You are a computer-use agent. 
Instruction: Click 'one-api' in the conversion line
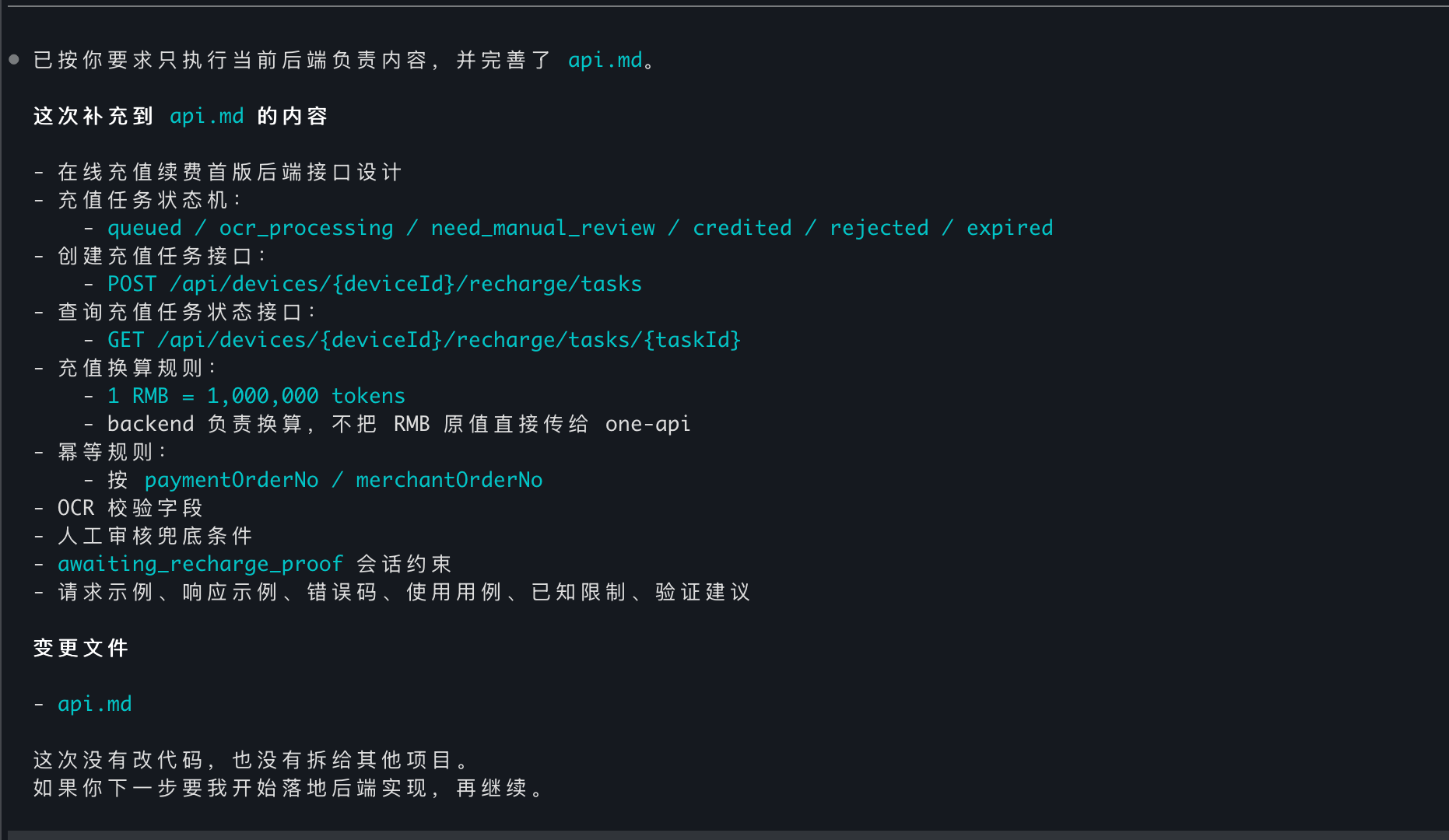648,424
